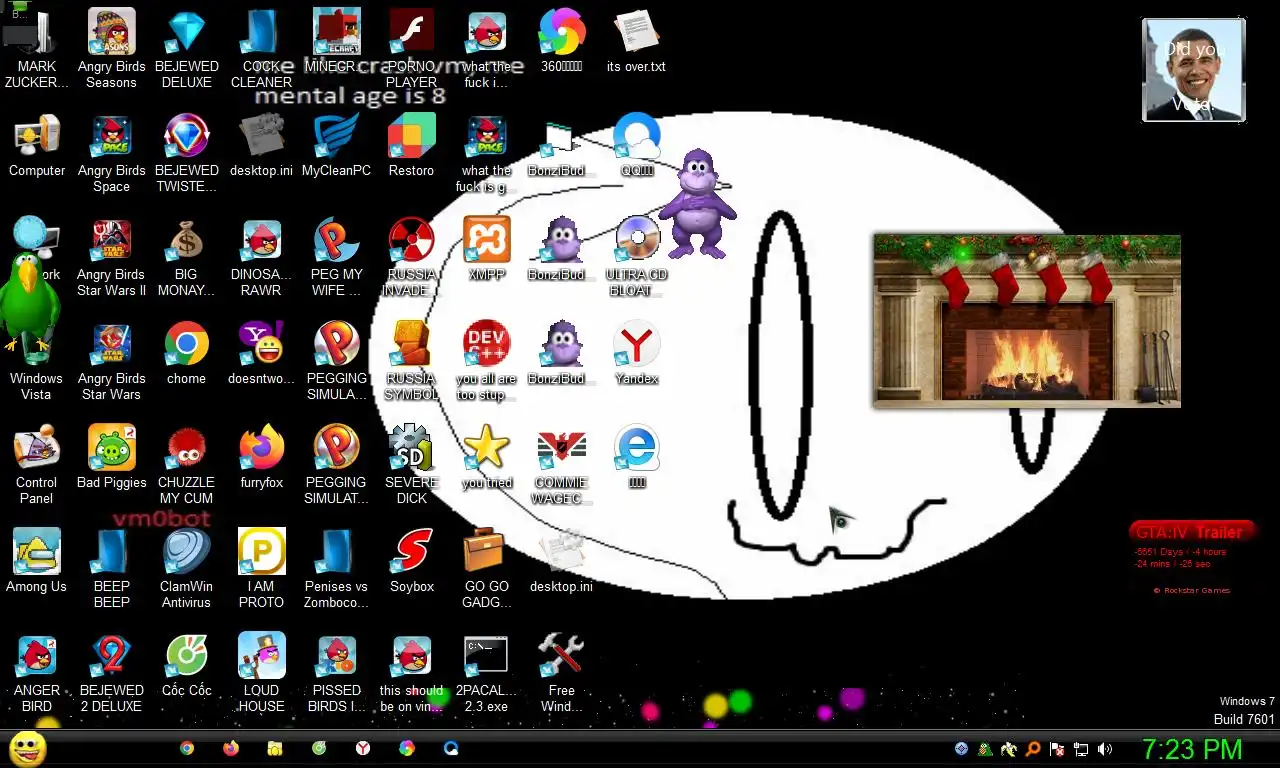This screenshot has height=768, width=1280.
Task: Click the purple Bonzi Buddy character
Action: tap(696, 204)
